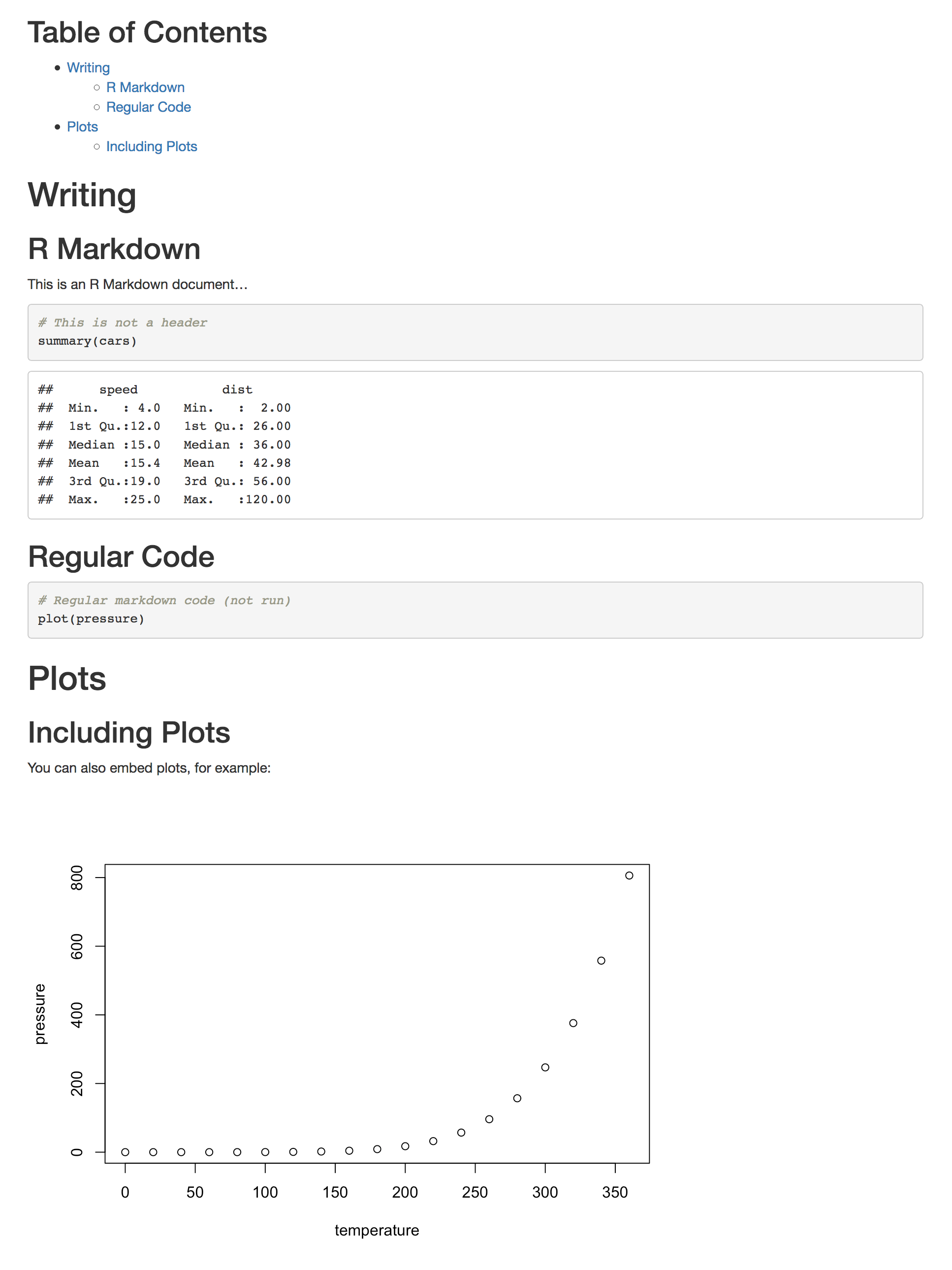This screenshot has height=1270, width=952.
Task: Click the Median row in summary output
Action: pos(164,445)
